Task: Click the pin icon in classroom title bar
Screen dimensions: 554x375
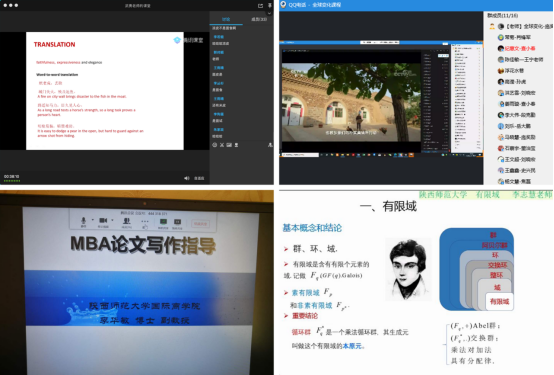Action: tap(270, 5)
